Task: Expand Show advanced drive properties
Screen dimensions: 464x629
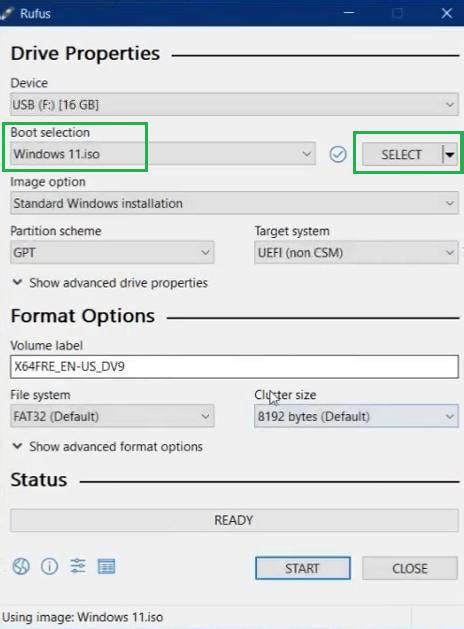Action: tap(110, 283)
